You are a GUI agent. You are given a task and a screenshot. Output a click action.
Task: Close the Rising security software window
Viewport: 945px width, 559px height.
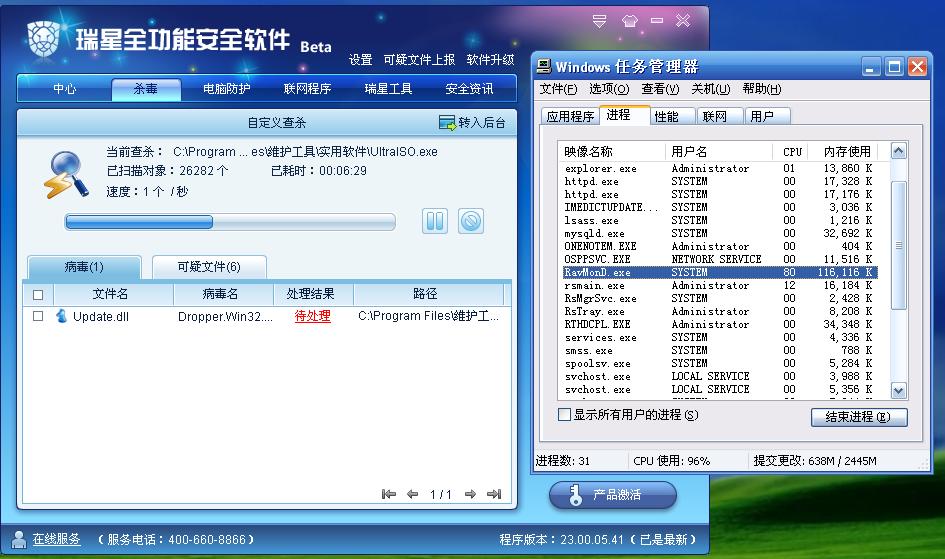pyautogui.click(x=683, y=20)
